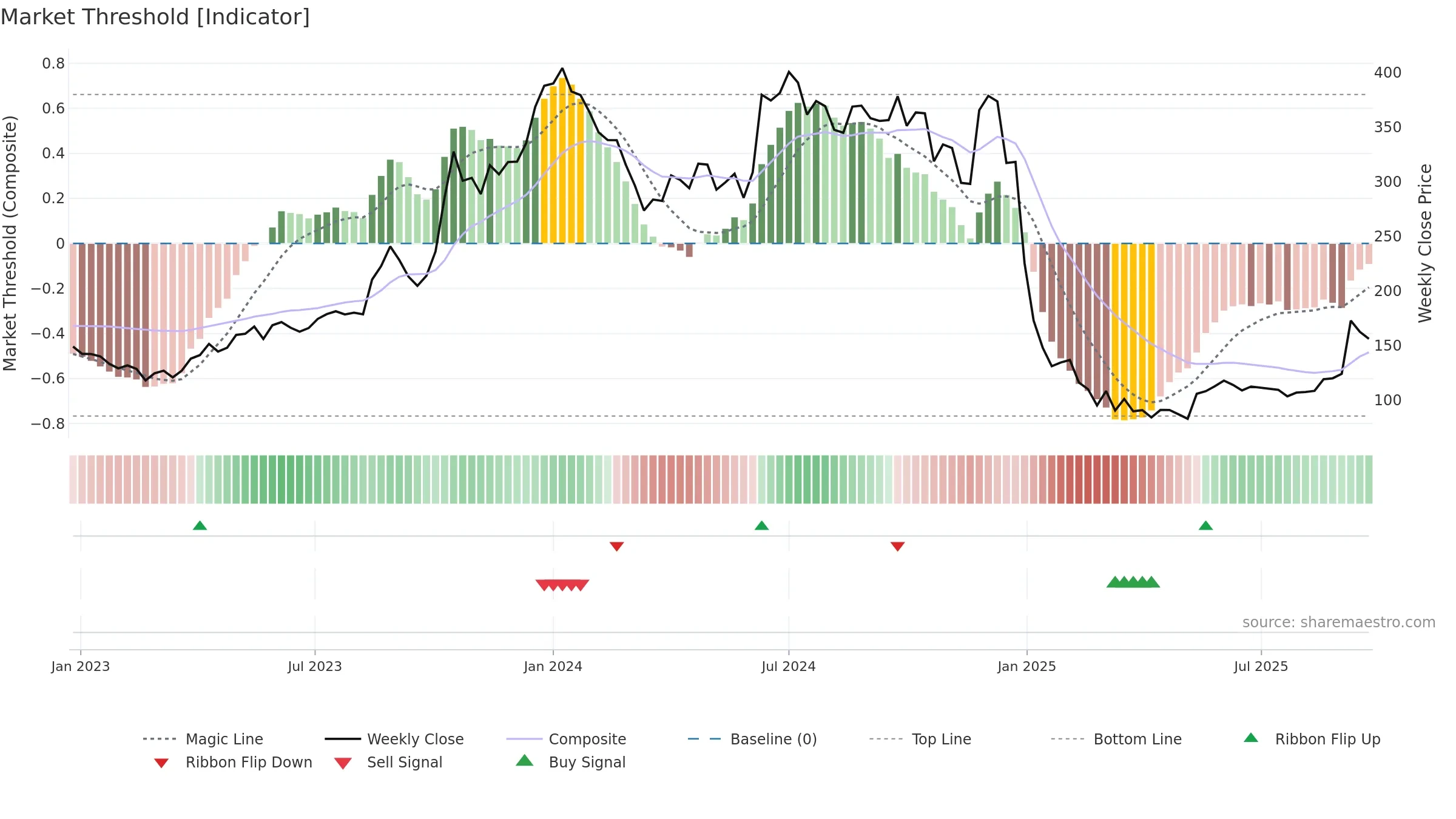Toggle the Magic Line legend entry
The height and width of the screenshot is (819, 1456).
(203, 739)
